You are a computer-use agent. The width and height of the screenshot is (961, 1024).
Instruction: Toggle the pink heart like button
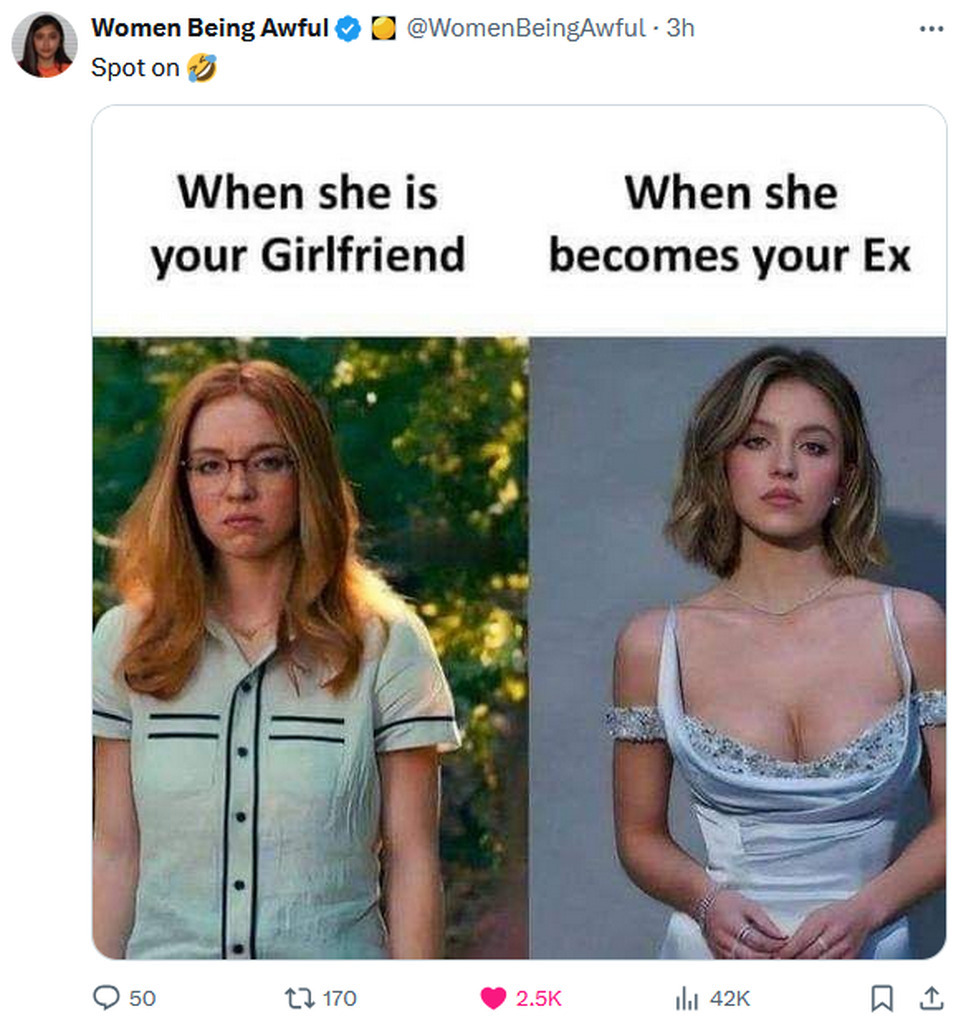point(493,997)
